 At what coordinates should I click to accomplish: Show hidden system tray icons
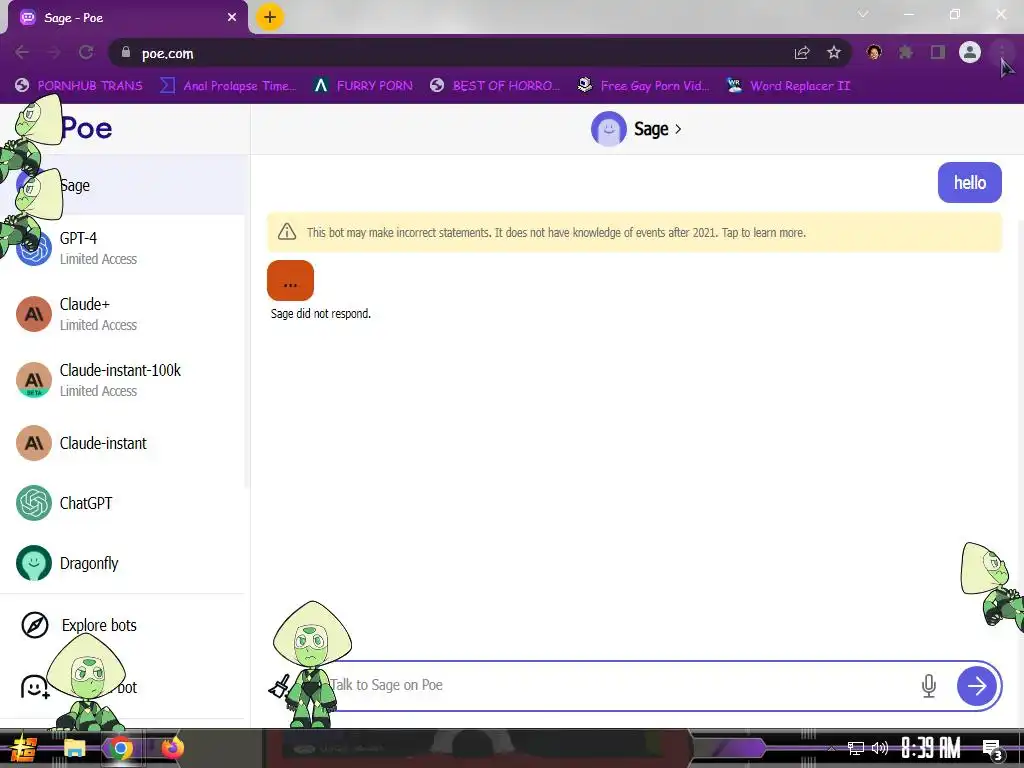point(831,748)
